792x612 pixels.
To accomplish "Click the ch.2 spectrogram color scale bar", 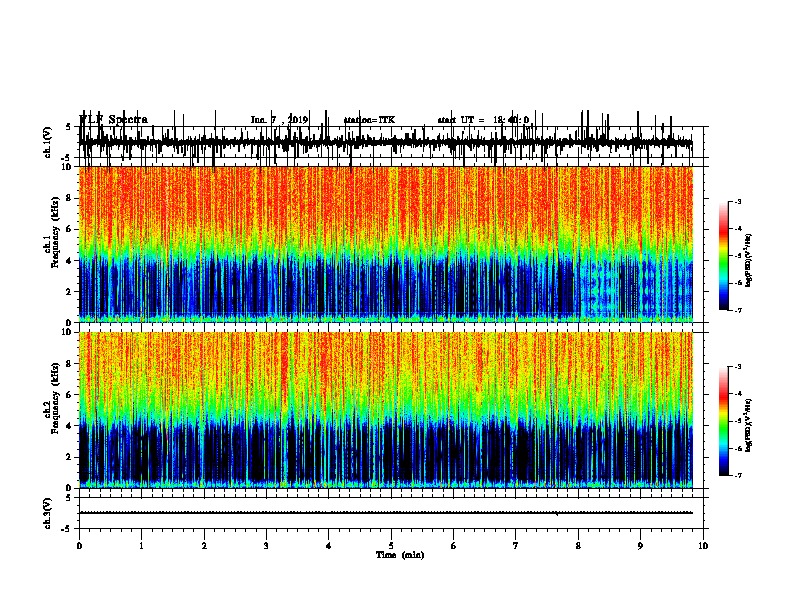I will [724, 421].
